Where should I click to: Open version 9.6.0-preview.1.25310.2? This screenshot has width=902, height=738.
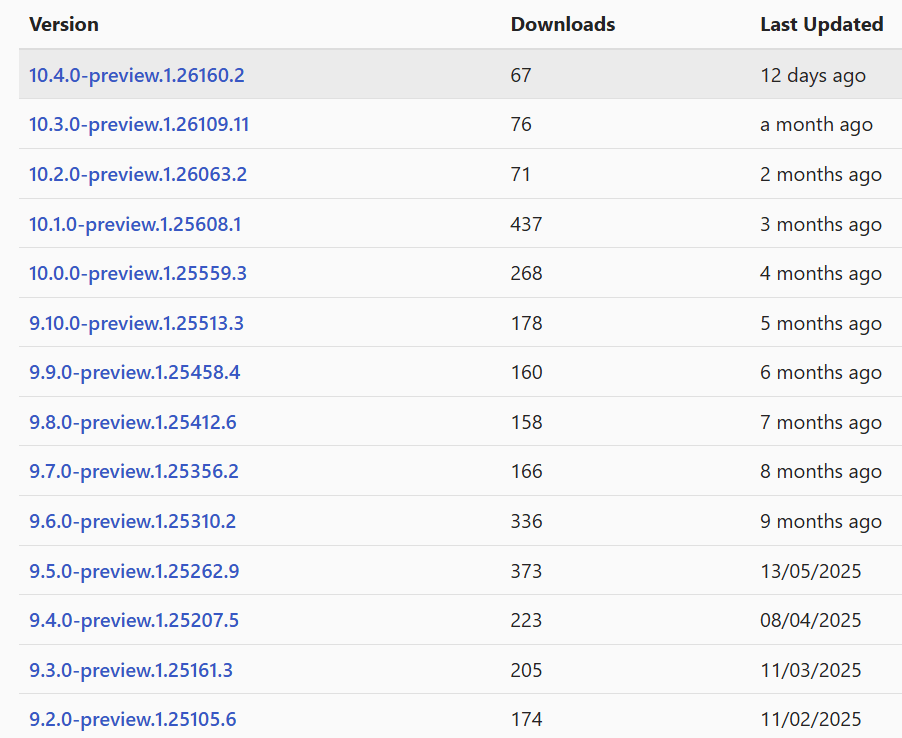click(x=133, y=521)
